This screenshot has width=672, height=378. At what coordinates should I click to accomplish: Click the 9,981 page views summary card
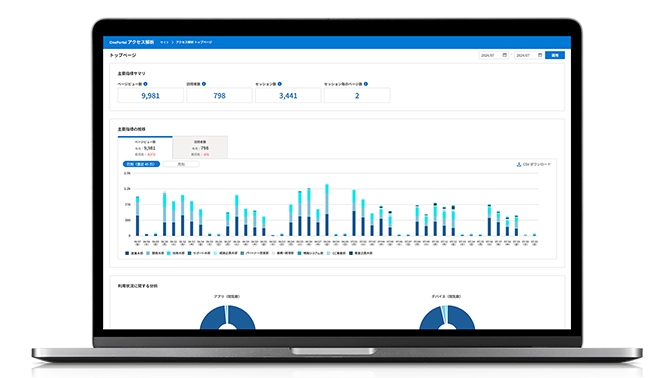(150, 95)
